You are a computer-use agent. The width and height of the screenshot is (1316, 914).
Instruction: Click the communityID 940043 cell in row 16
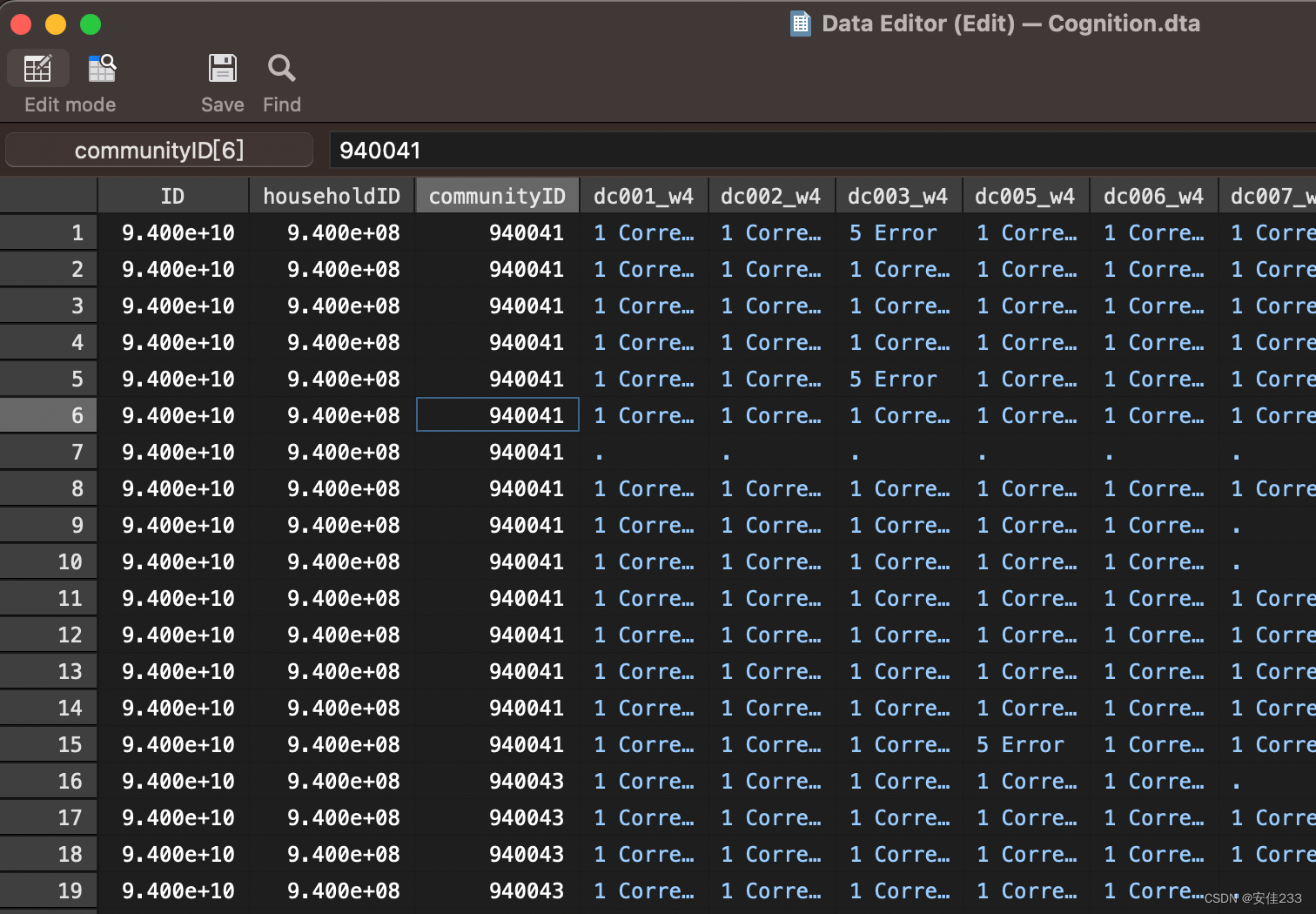497,781
